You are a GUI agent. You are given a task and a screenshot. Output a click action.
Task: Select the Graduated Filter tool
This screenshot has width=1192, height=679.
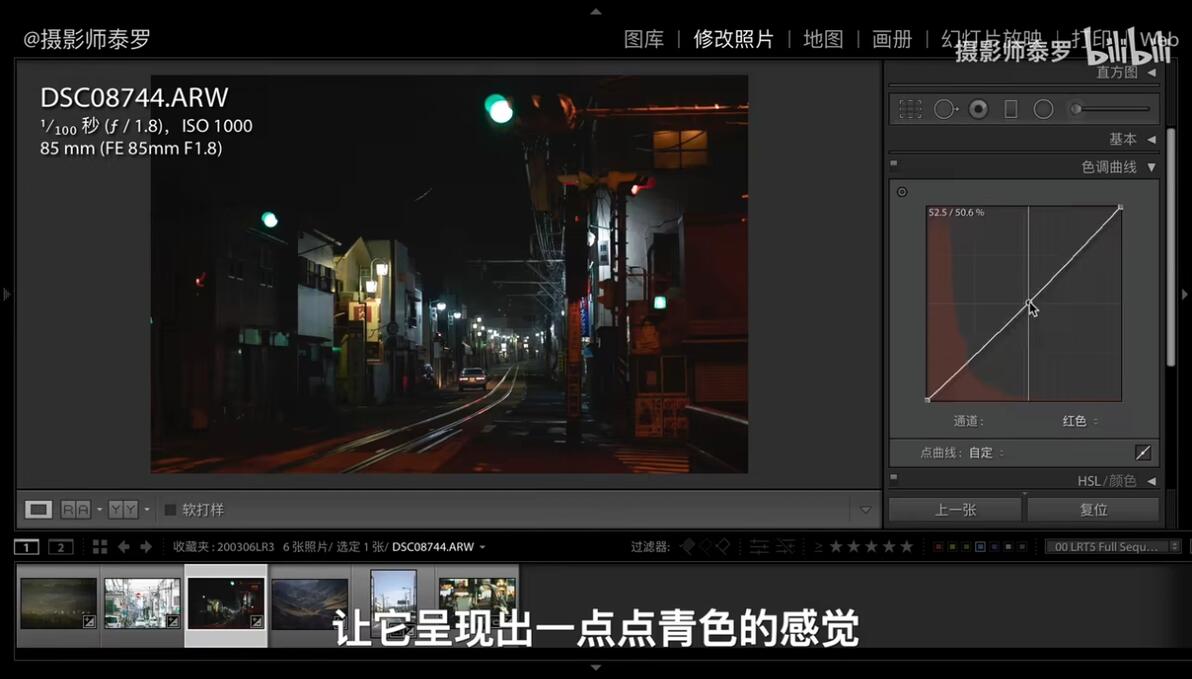click(x=1011, y=109)
